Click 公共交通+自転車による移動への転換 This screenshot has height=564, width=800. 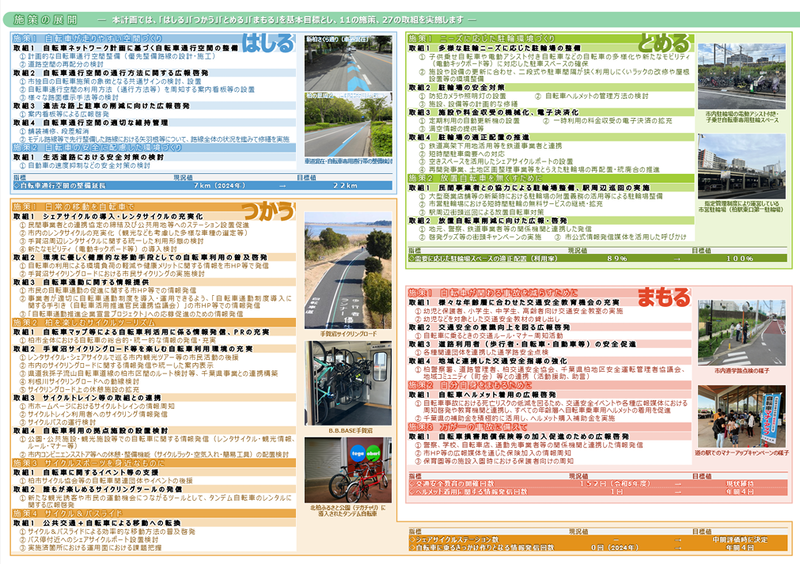[x=112, y=523]
